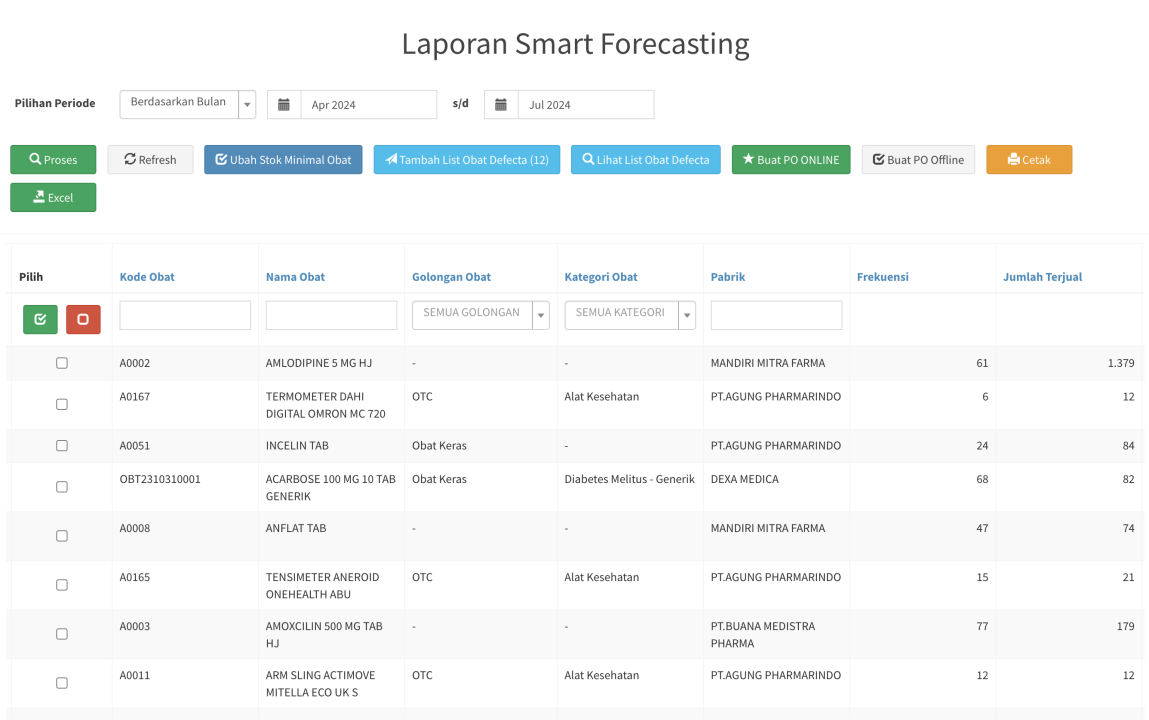Tick the checkbox for INCELIN TAB row
The width and height of the screenshot is (1149, 720).
tap(62, 446)
